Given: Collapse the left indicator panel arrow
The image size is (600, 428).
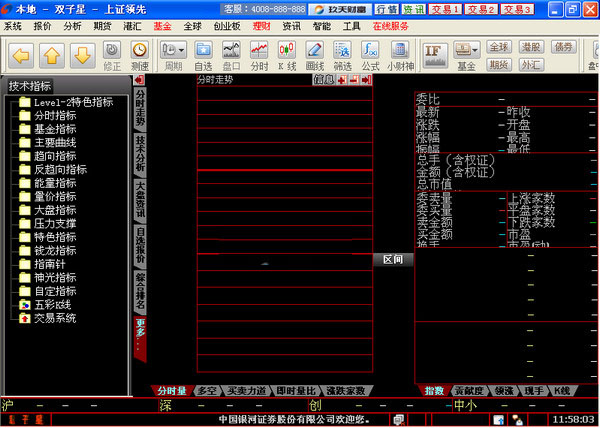Looking at the screenshot, I should [139, 83].
